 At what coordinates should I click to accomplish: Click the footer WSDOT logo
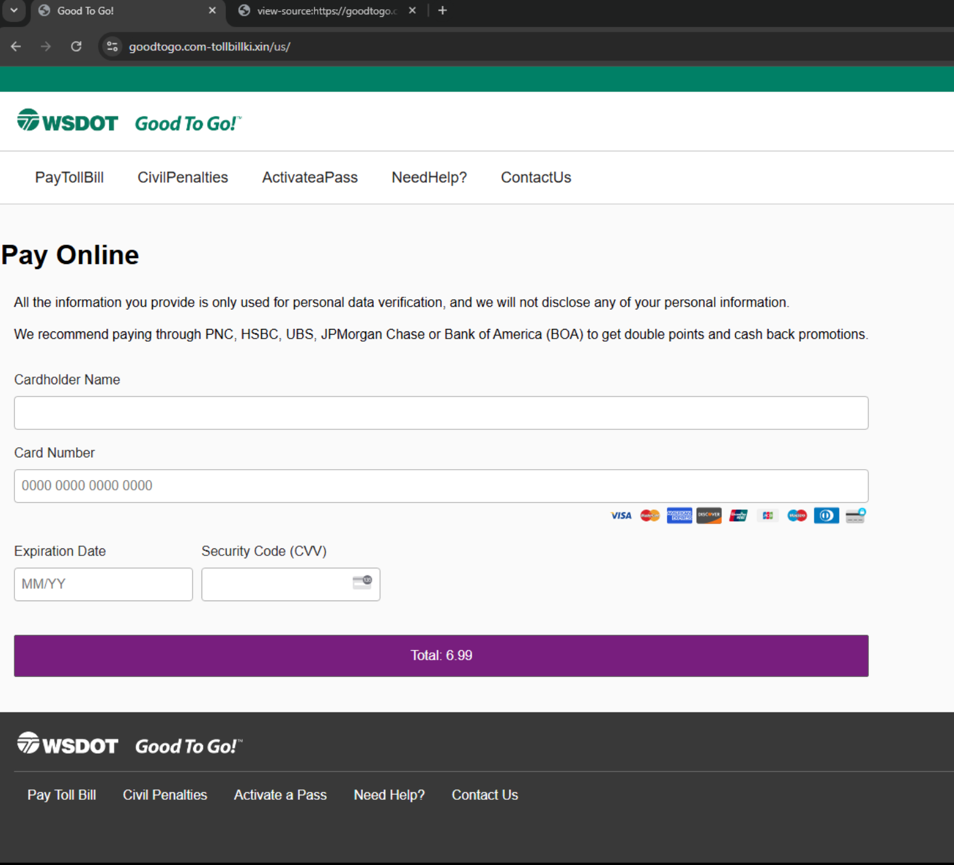[67, 744]
